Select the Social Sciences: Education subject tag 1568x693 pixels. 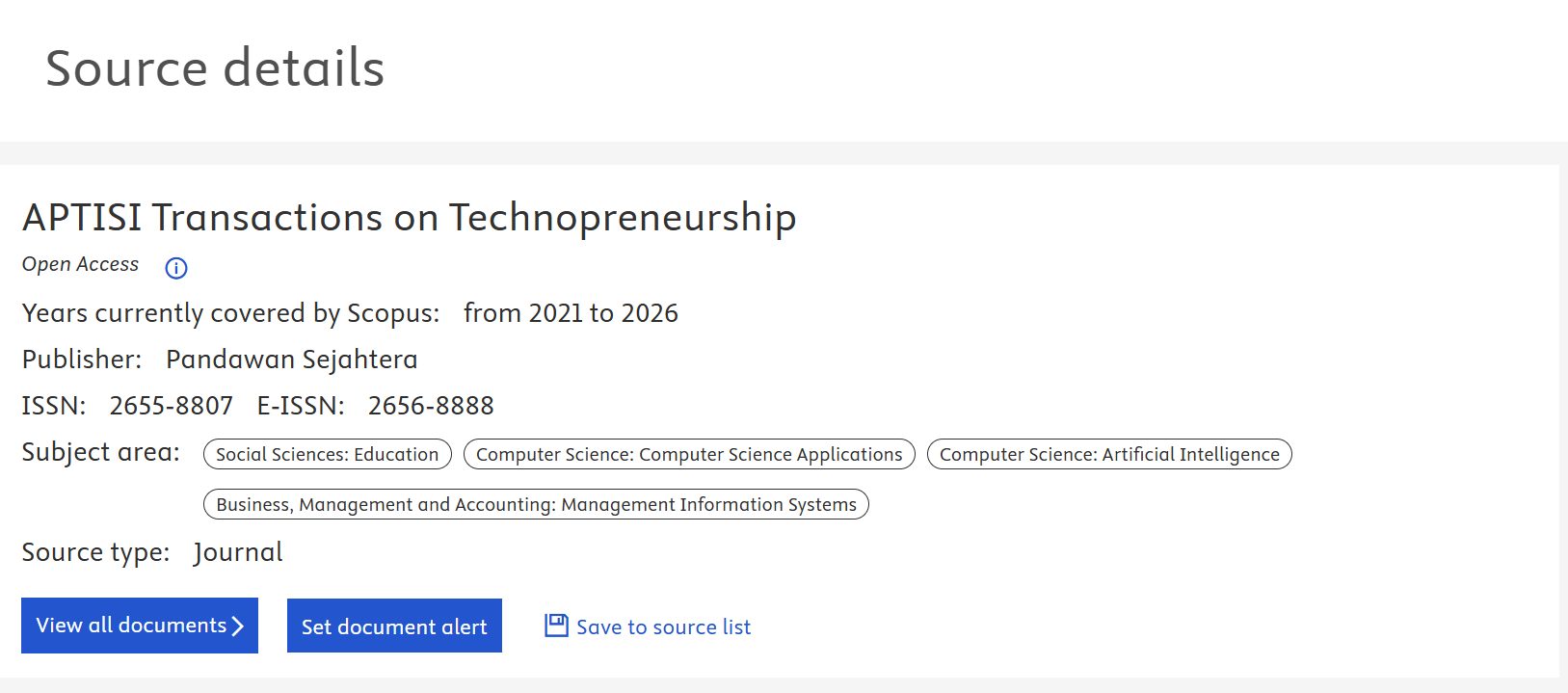coord(327,454)
